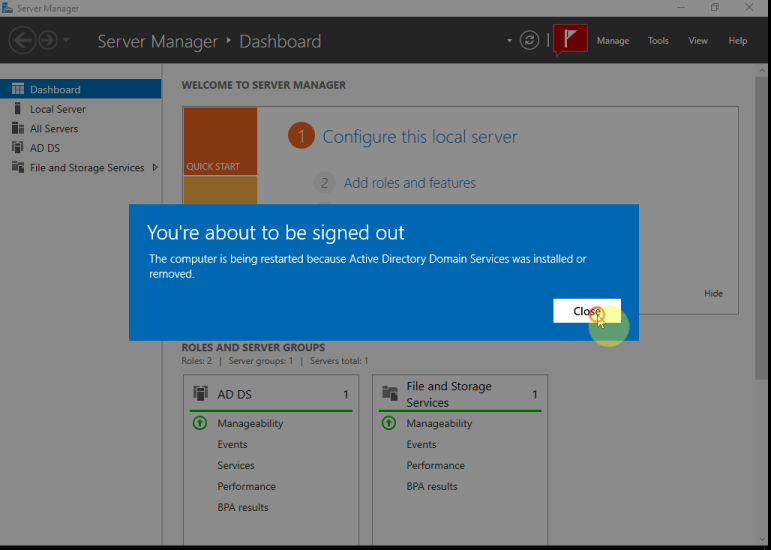Screen dimensions: 771x550
Task: Open Events in the AD DS tile
Action: (x=232, y=444)
